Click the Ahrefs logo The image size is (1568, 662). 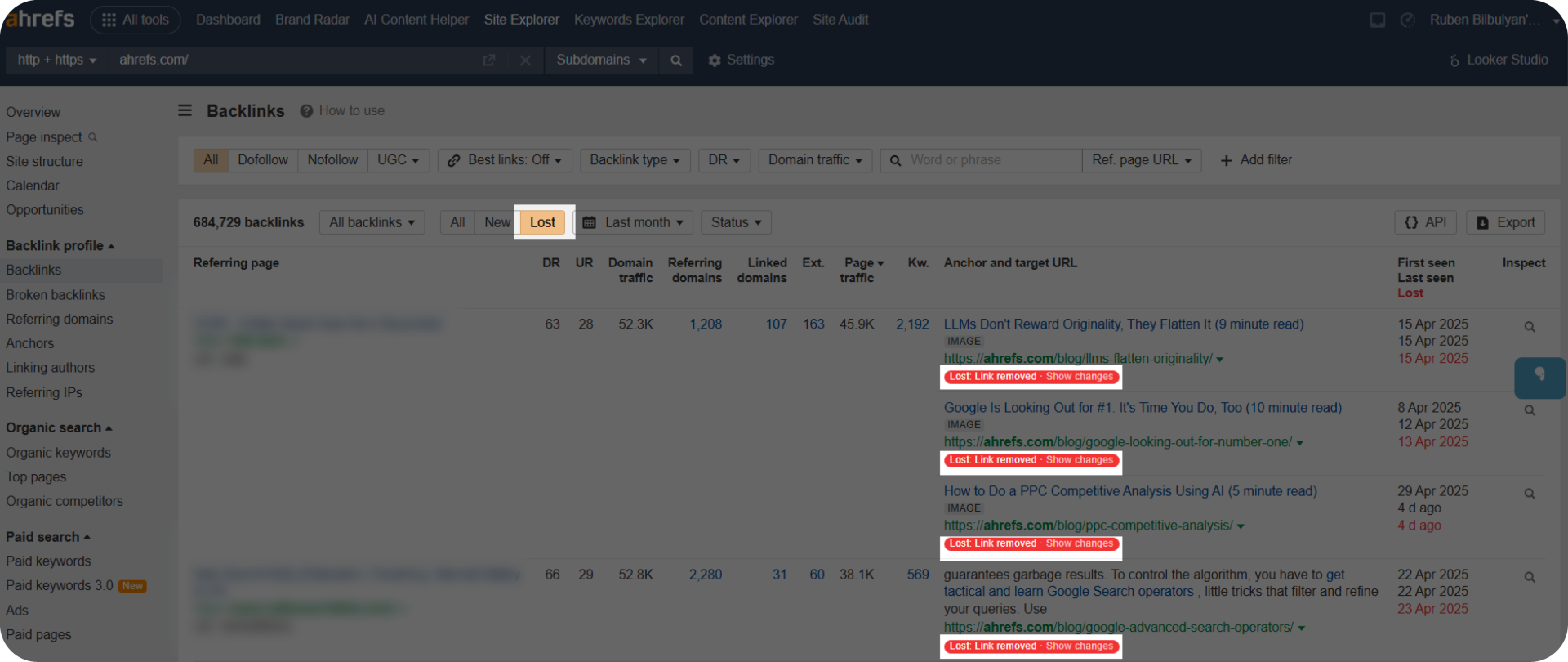click(x=39, y=19)
